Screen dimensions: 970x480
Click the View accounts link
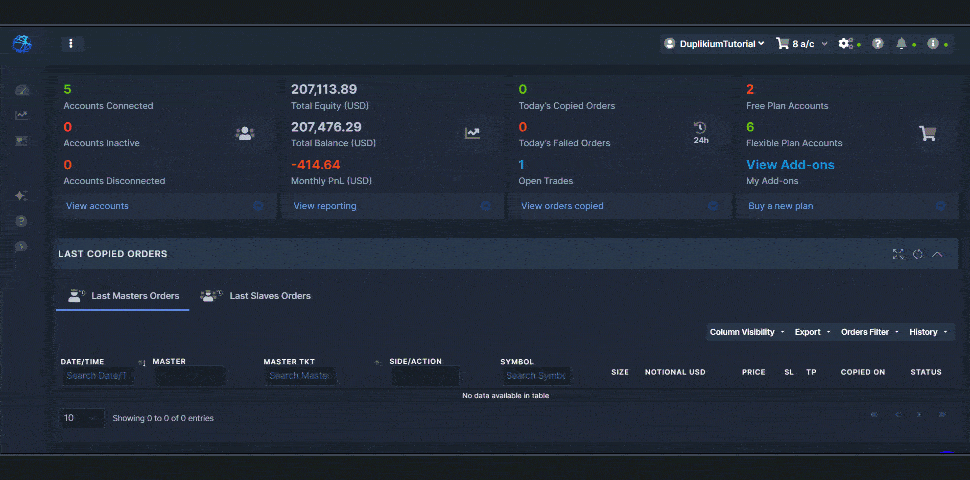[97, 206]
